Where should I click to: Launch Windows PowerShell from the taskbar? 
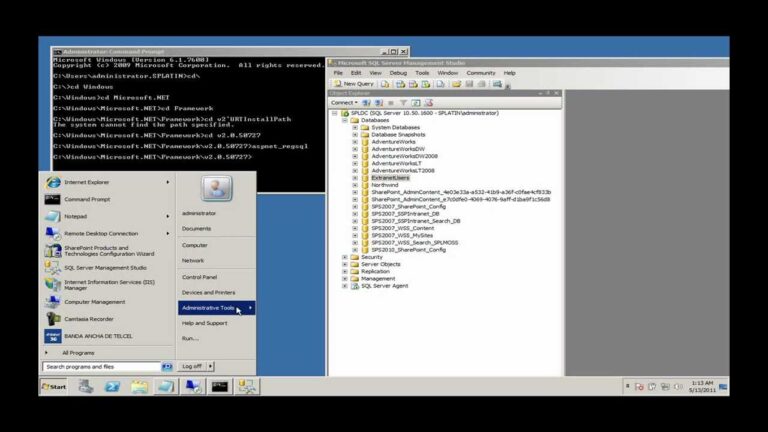pyautogui.click(x=112, y=386)
